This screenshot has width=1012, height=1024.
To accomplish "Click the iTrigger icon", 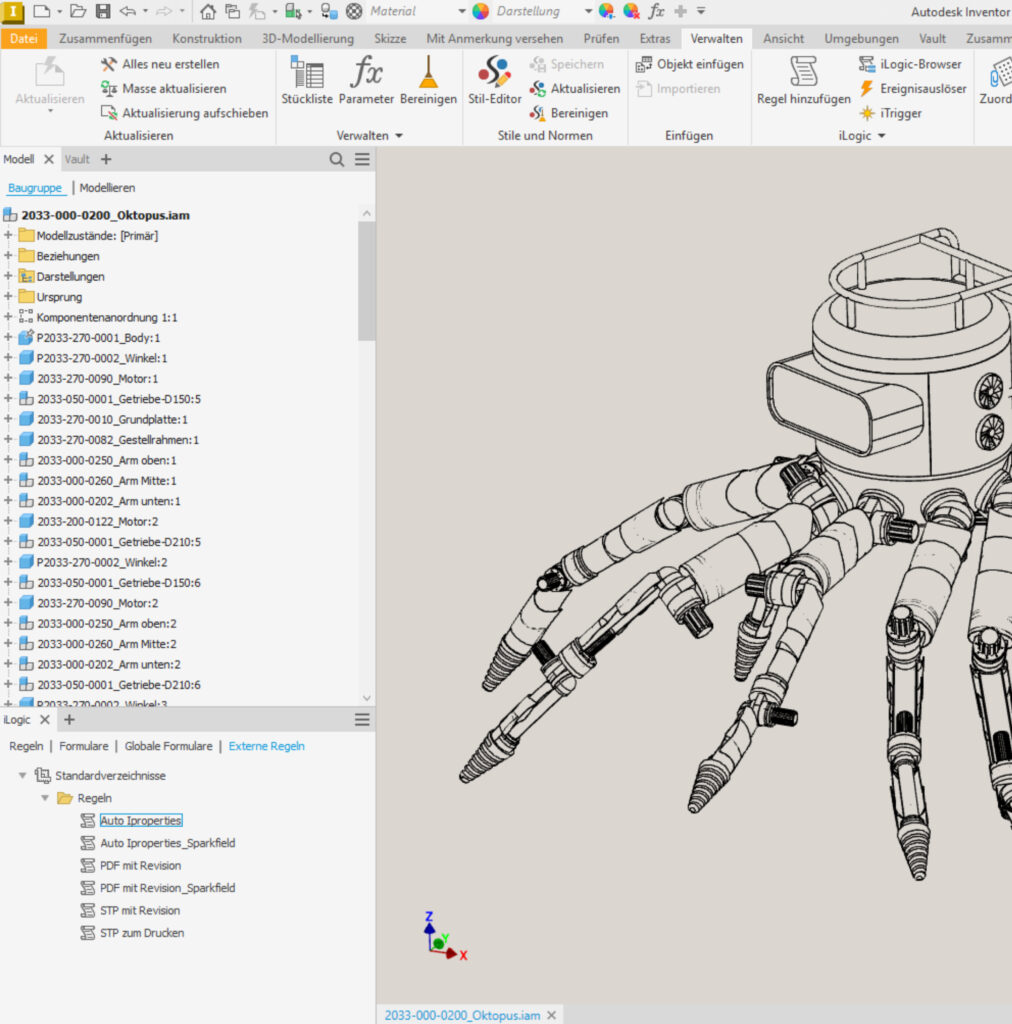I will [x=867, y=113].
